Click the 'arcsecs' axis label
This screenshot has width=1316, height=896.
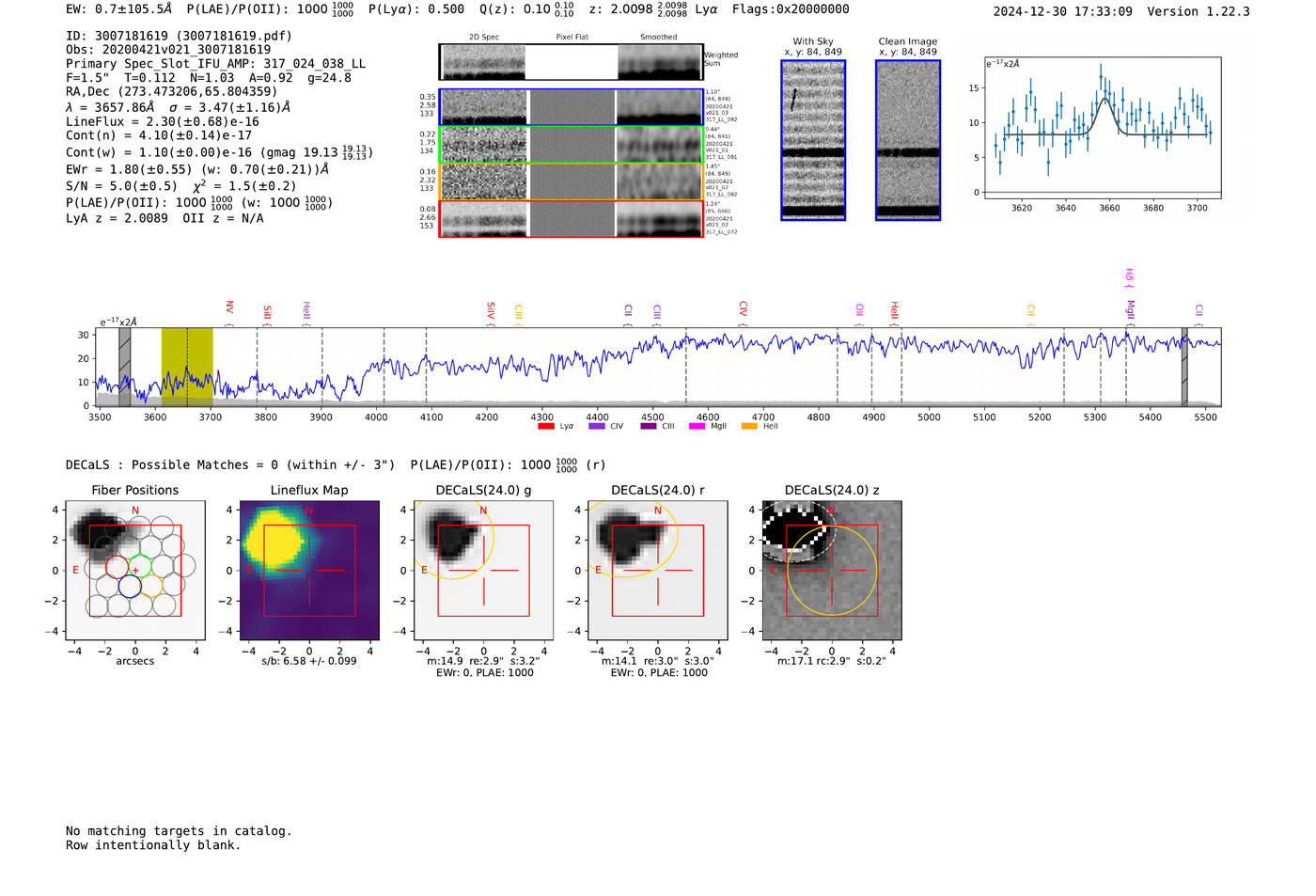[x=135, y=661]
